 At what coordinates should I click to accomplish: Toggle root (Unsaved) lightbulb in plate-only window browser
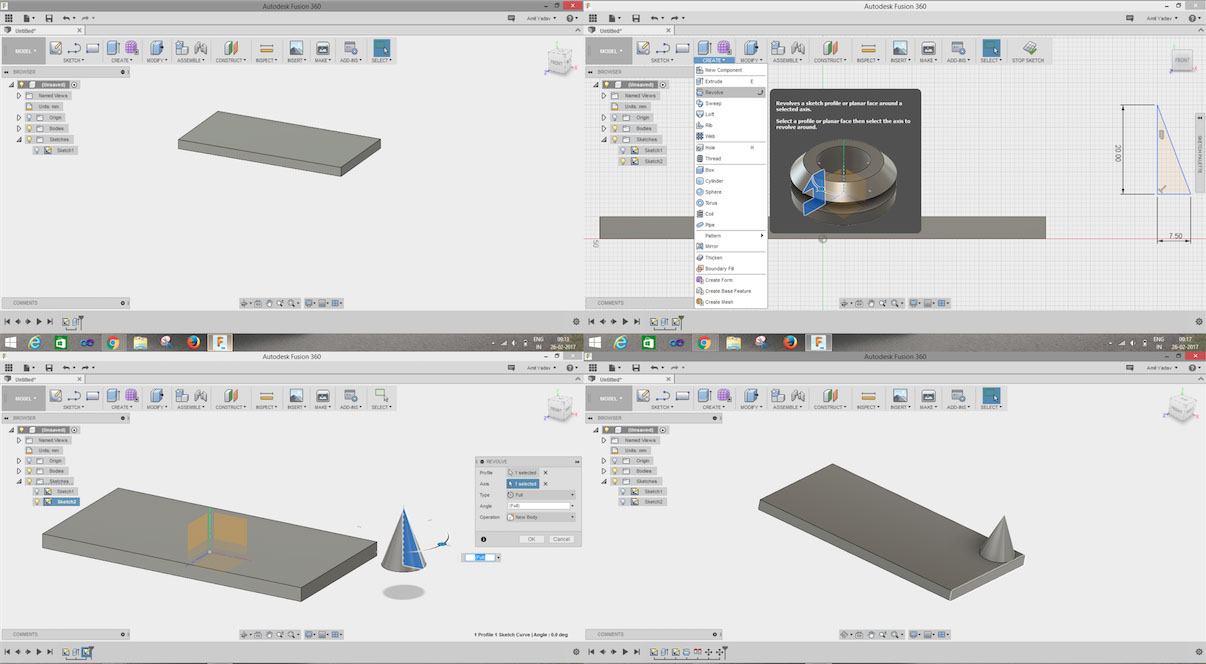click(x=22, y=85)
